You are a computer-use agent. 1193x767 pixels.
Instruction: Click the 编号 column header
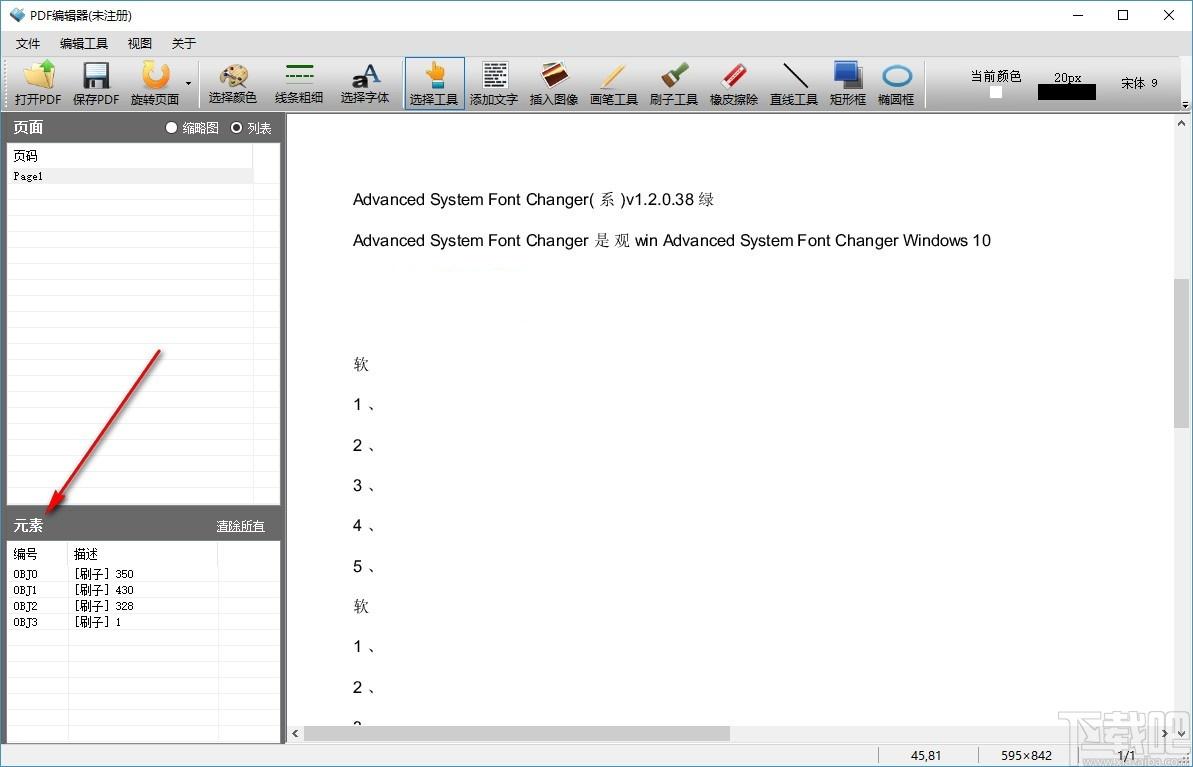(x=38, y=554)
